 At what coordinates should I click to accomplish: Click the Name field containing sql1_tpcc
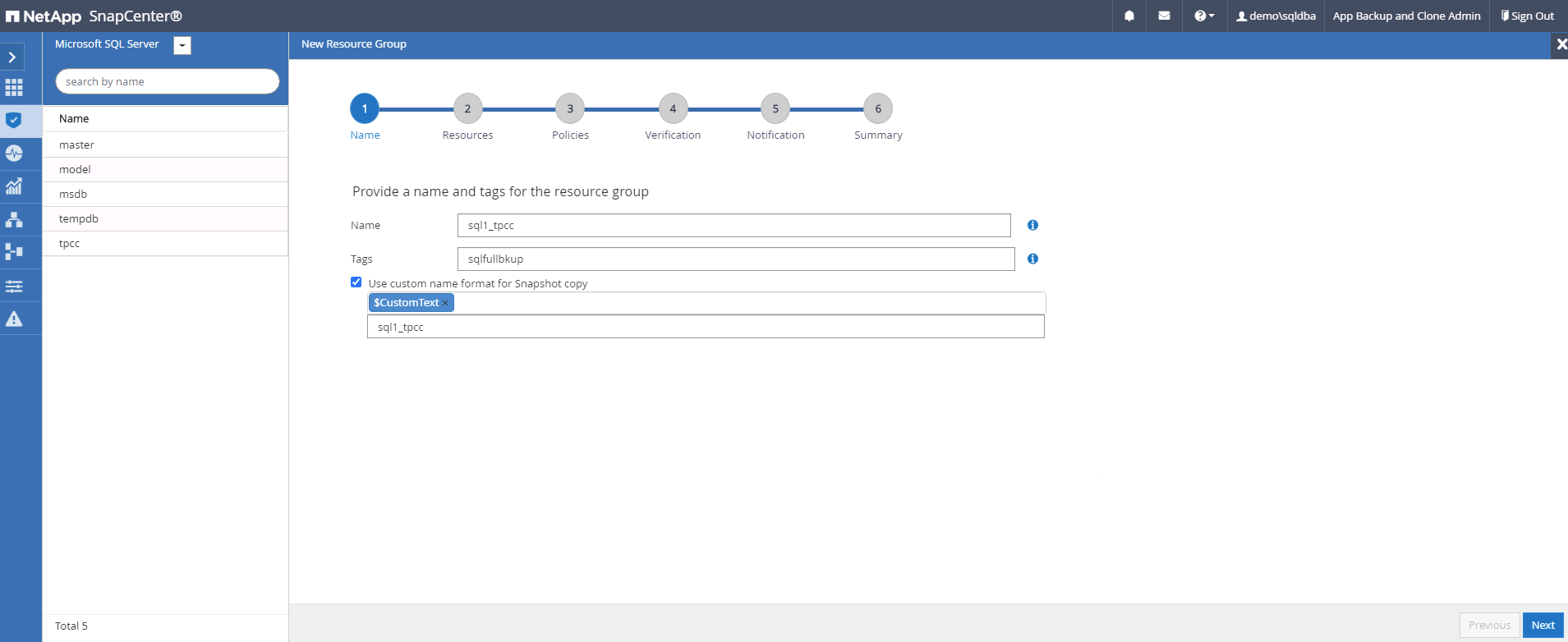[733, 225]
